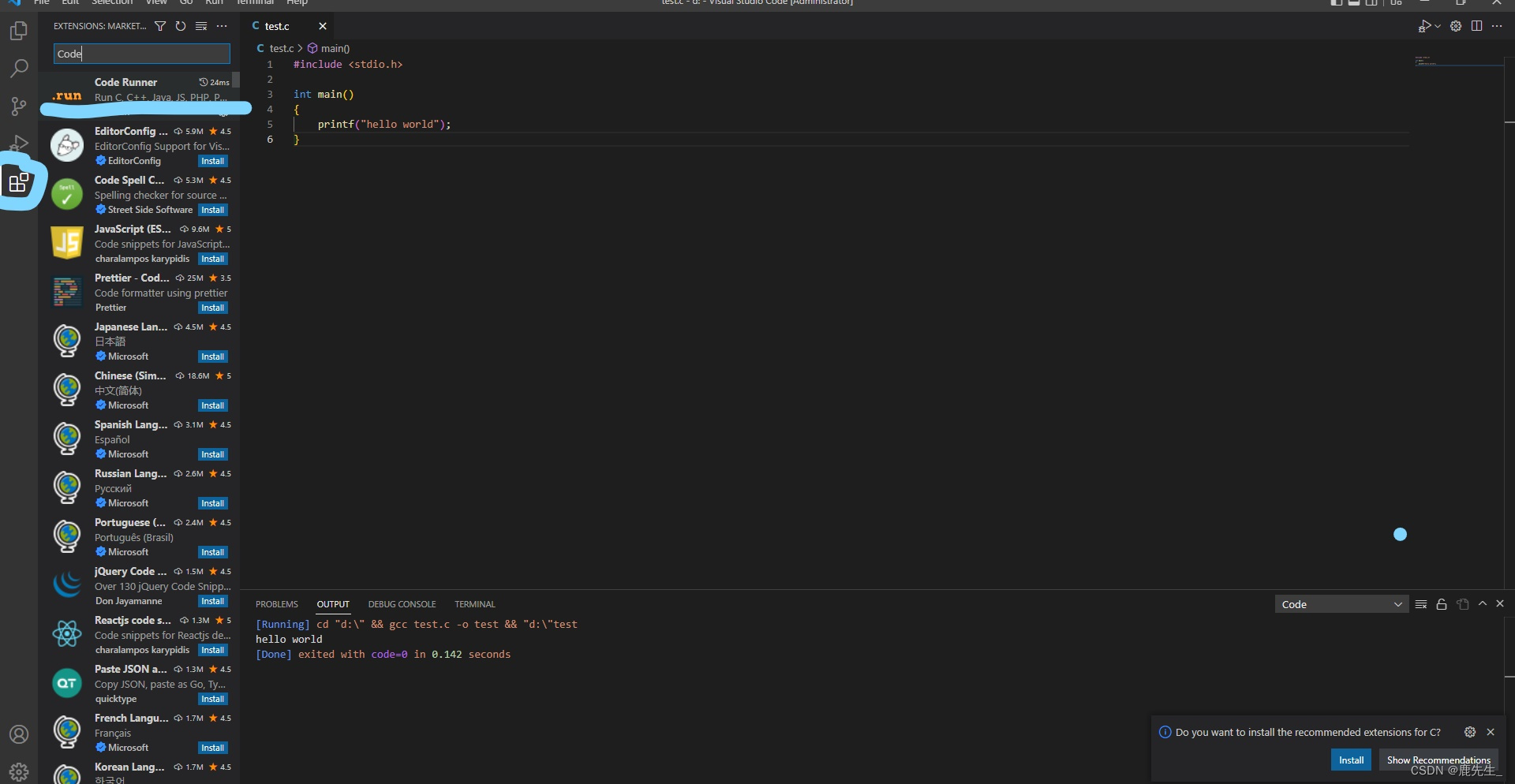Click the extensions search input field
Screen dimensions: 1515x784
click(142, 54)
